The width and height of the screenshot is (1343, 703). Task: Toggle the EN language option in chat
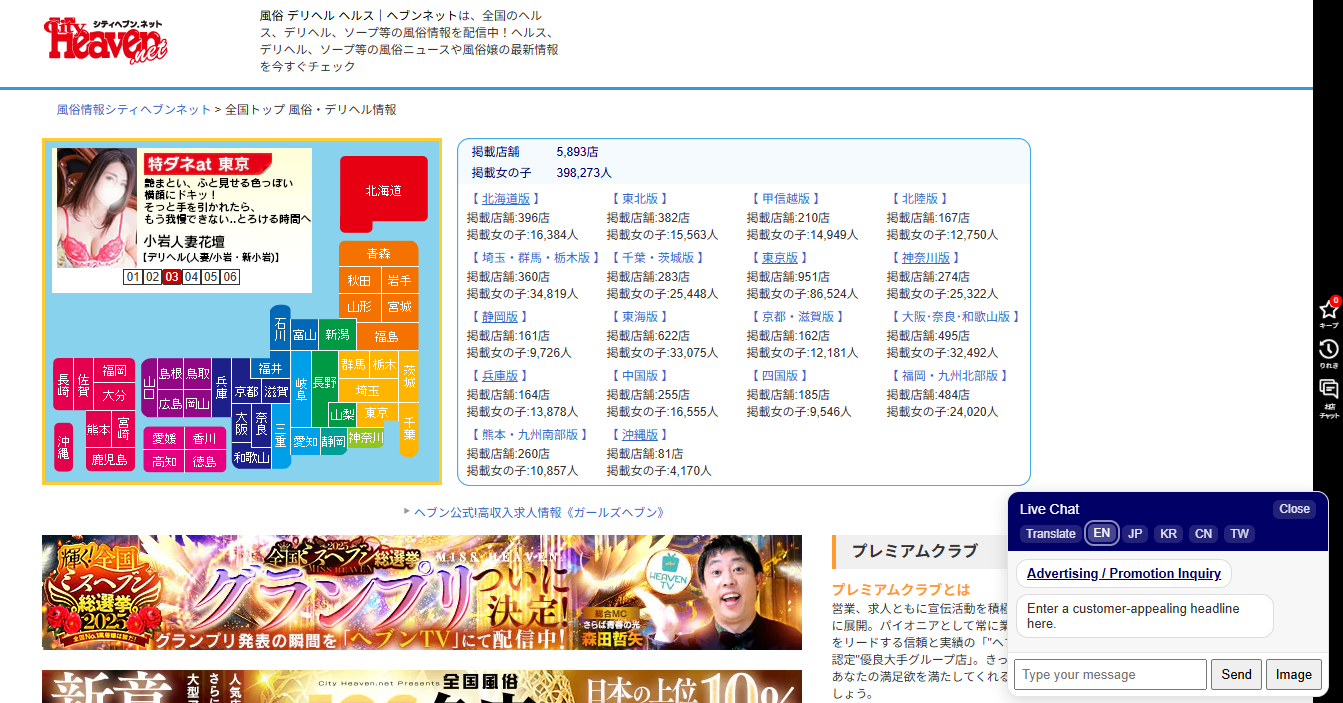[x=1101, y=533]
